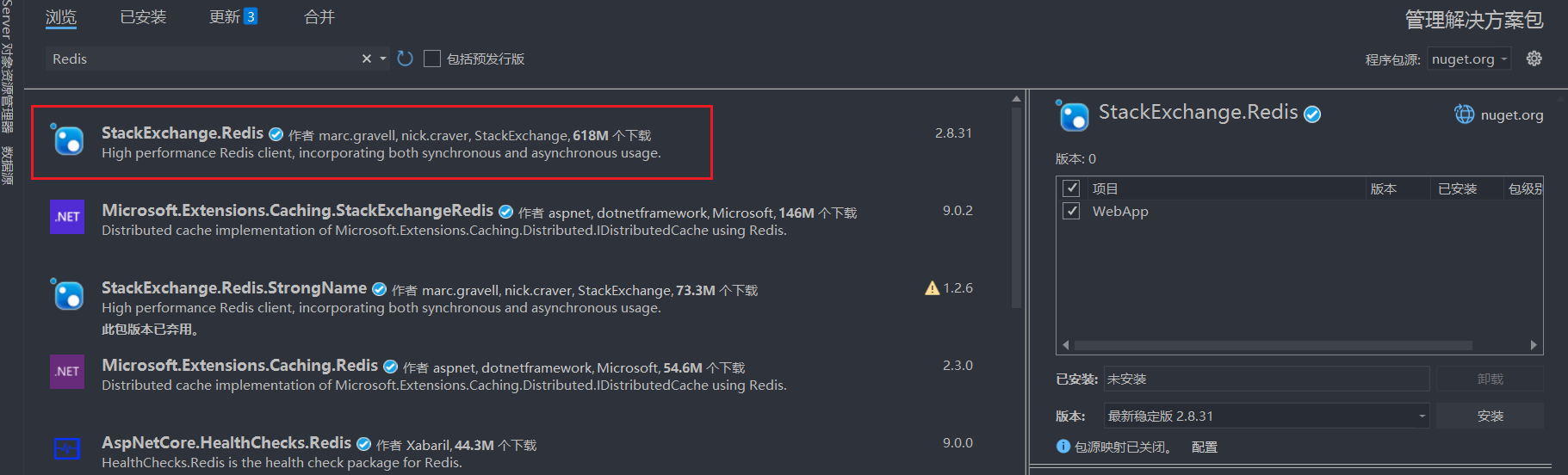
Task: Switch to the installed packages tab
Action: click(x=143, y=17)
